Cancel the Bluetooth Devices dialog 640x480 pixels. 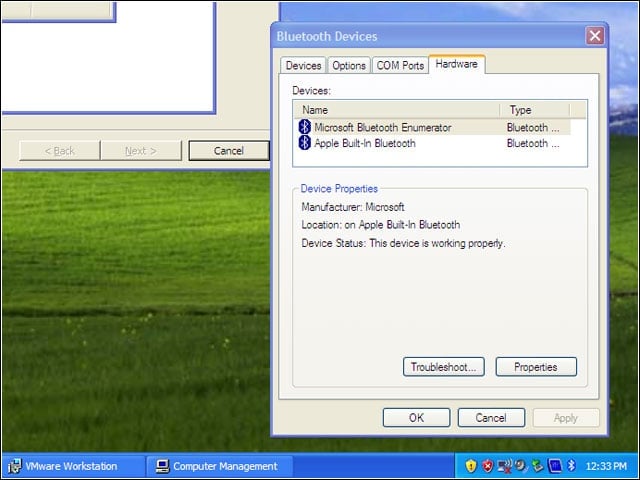pyautogui.click(x=491, y=418)
